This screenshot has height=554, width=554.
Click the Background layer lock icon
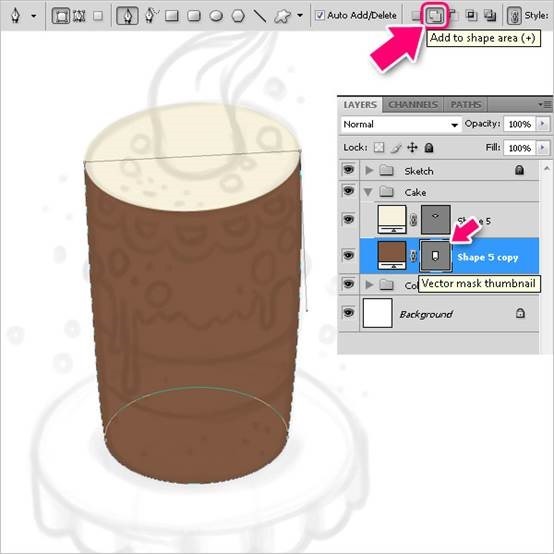[520, 313]
